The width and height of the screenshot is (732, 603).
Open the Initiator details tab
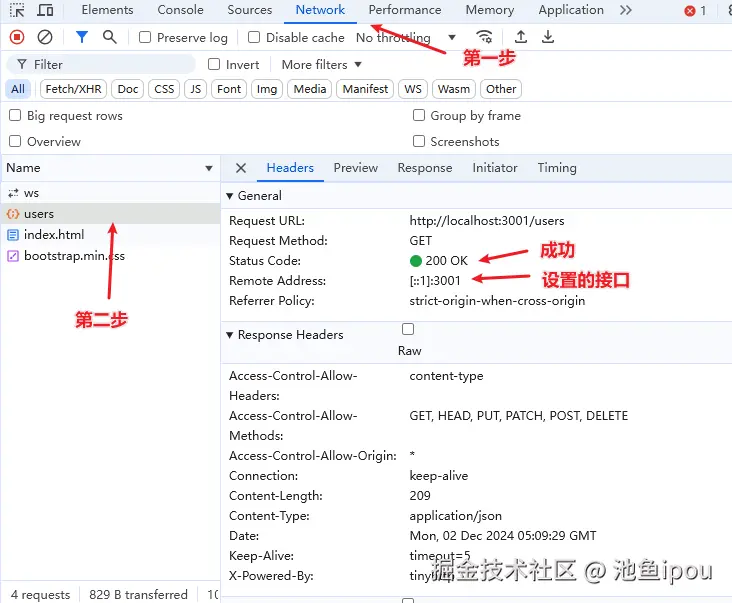click(495, 168)
